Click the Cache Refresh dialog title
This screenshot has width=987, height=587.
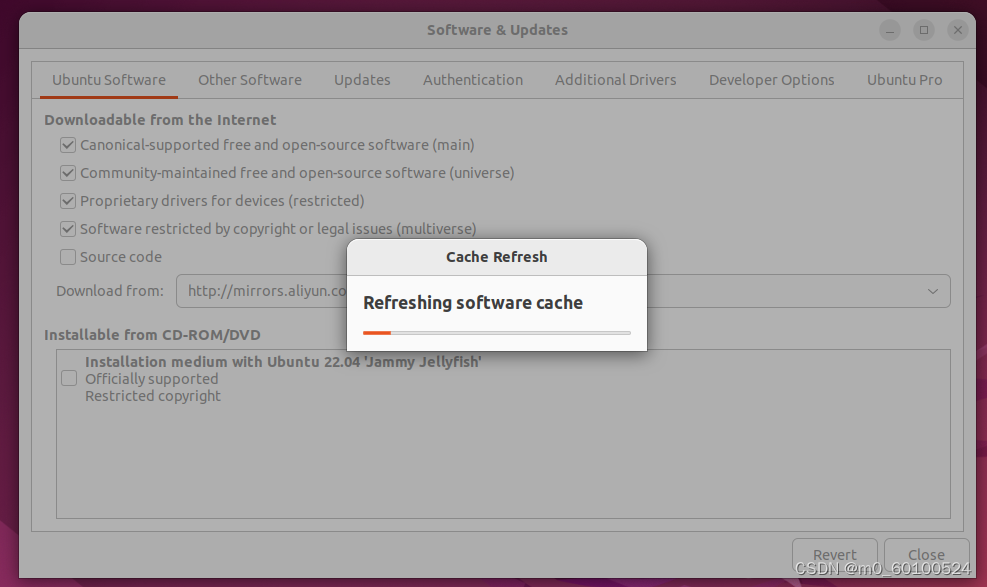(497, 257)
